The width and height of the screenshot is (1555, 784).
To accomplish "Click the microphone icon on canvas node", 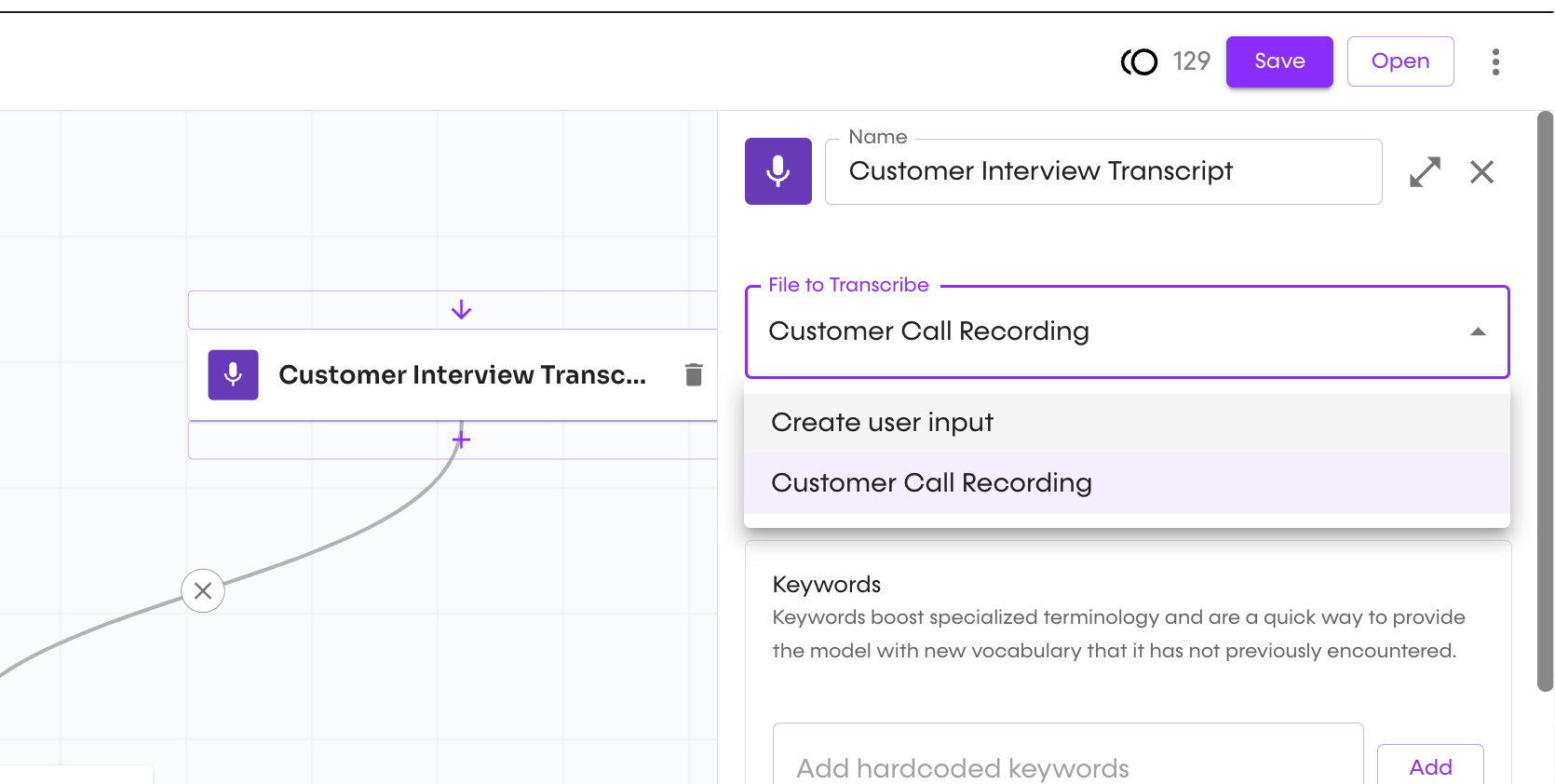I will point(233,374).
